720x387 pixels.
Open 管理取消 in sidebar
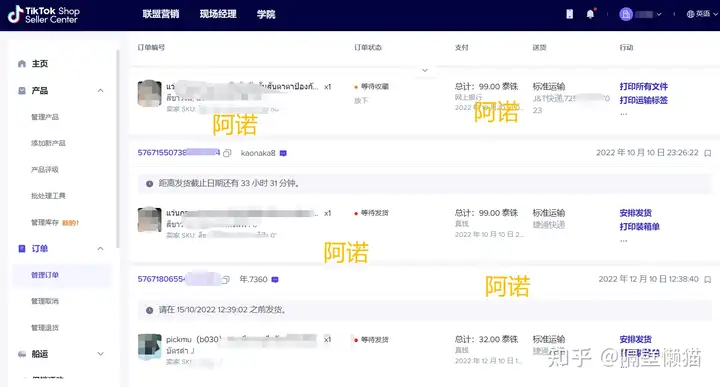[x=45, y=301]
